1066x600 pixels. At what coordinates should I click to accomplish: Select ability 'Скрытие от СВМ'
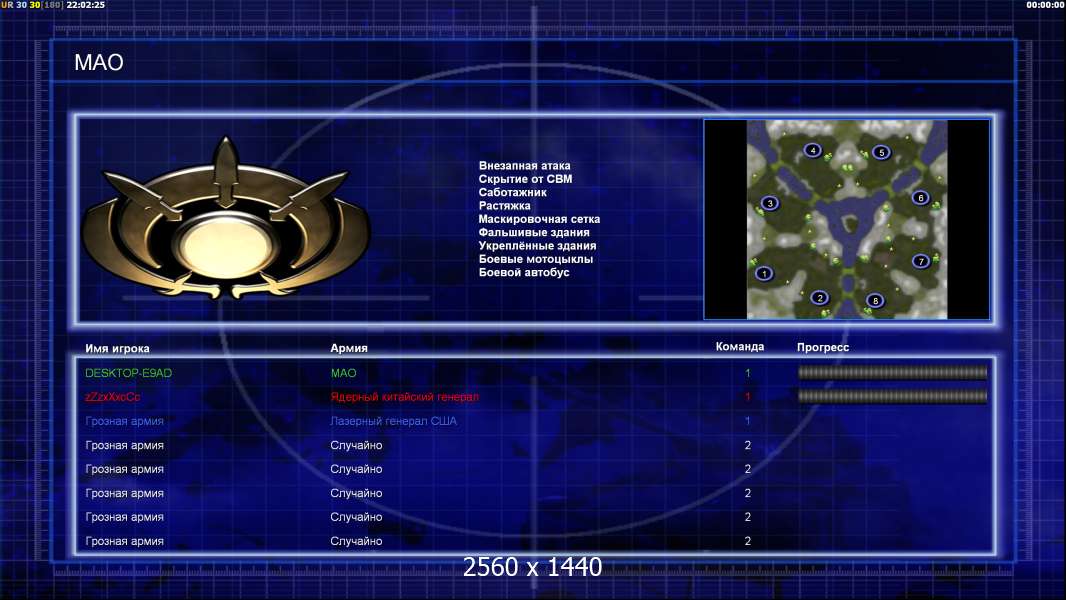(525, 179)
